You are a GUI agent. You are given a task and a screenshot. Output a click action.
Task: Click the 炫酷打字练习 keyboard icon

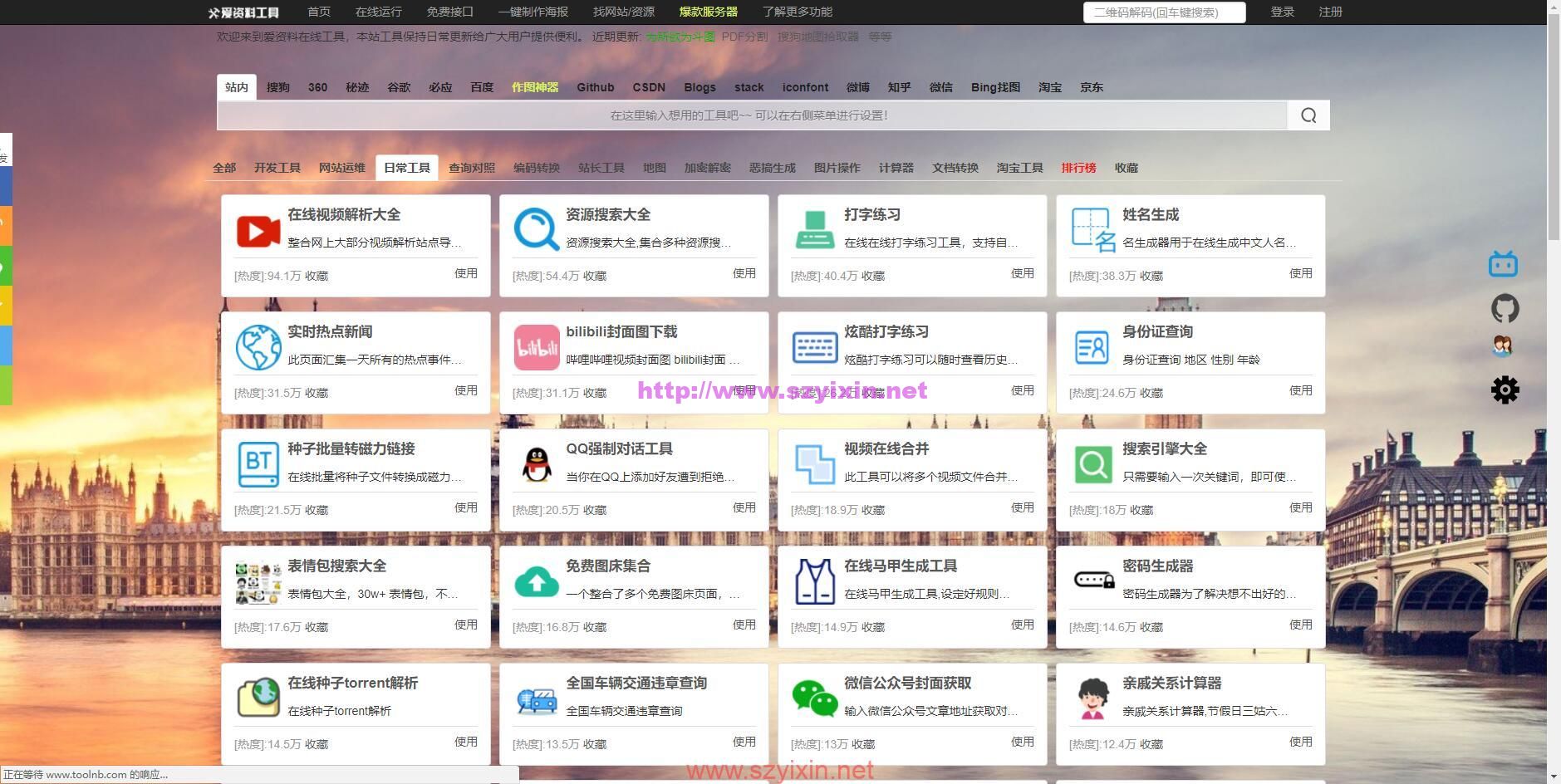point(815,347)
